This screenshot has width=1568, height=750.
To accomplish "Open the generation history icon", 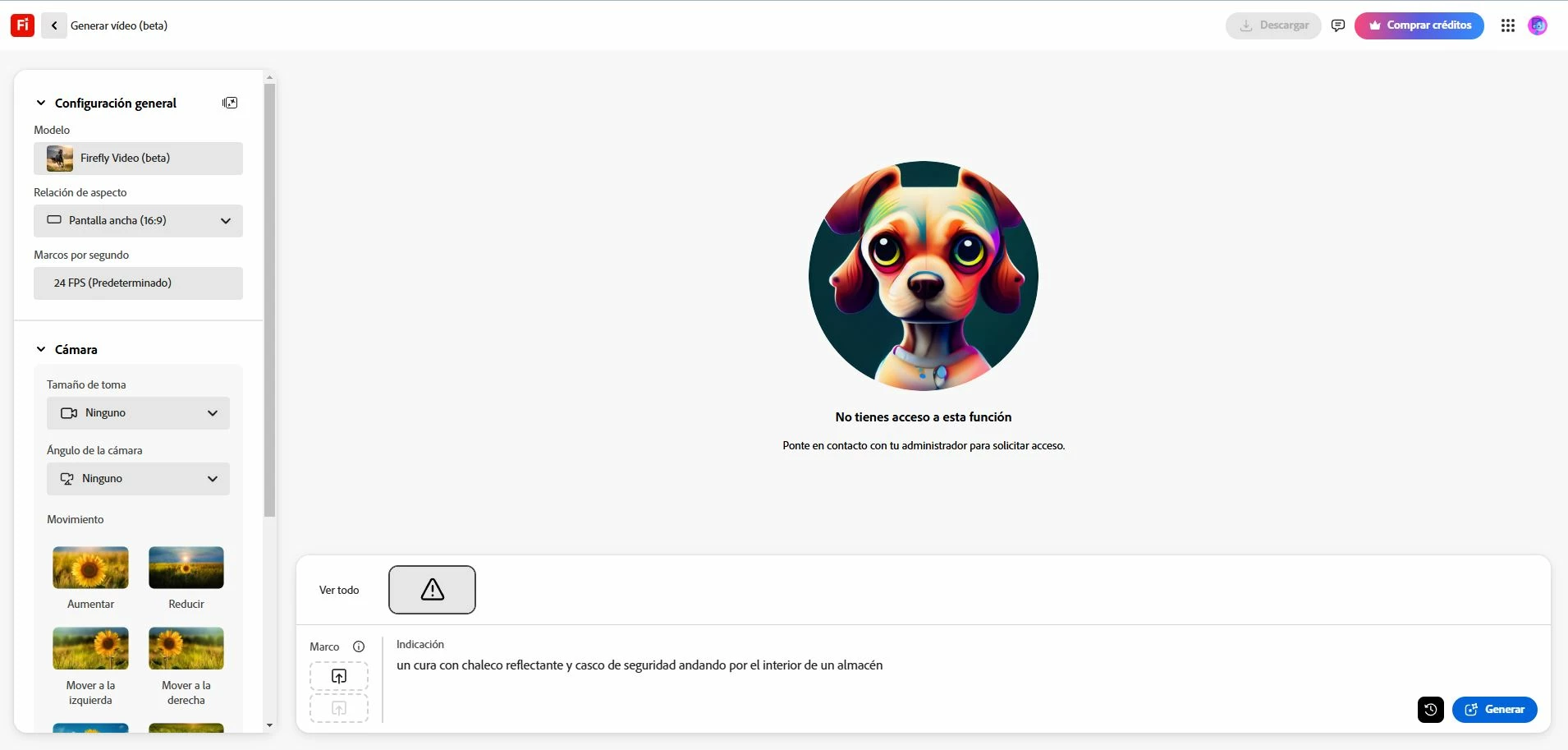I will [x=1431, y=710].
